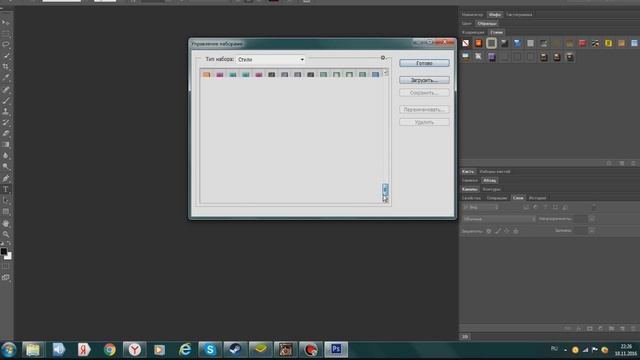This screenshot has height=360, width=640.
Task: Switch to the 'Образцы' swatches tab
Action: (x=487, y=24)
